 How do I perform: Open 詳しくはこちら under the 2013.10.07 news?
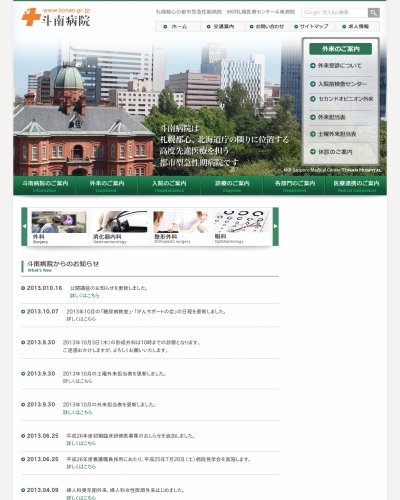tap(81, 319)
